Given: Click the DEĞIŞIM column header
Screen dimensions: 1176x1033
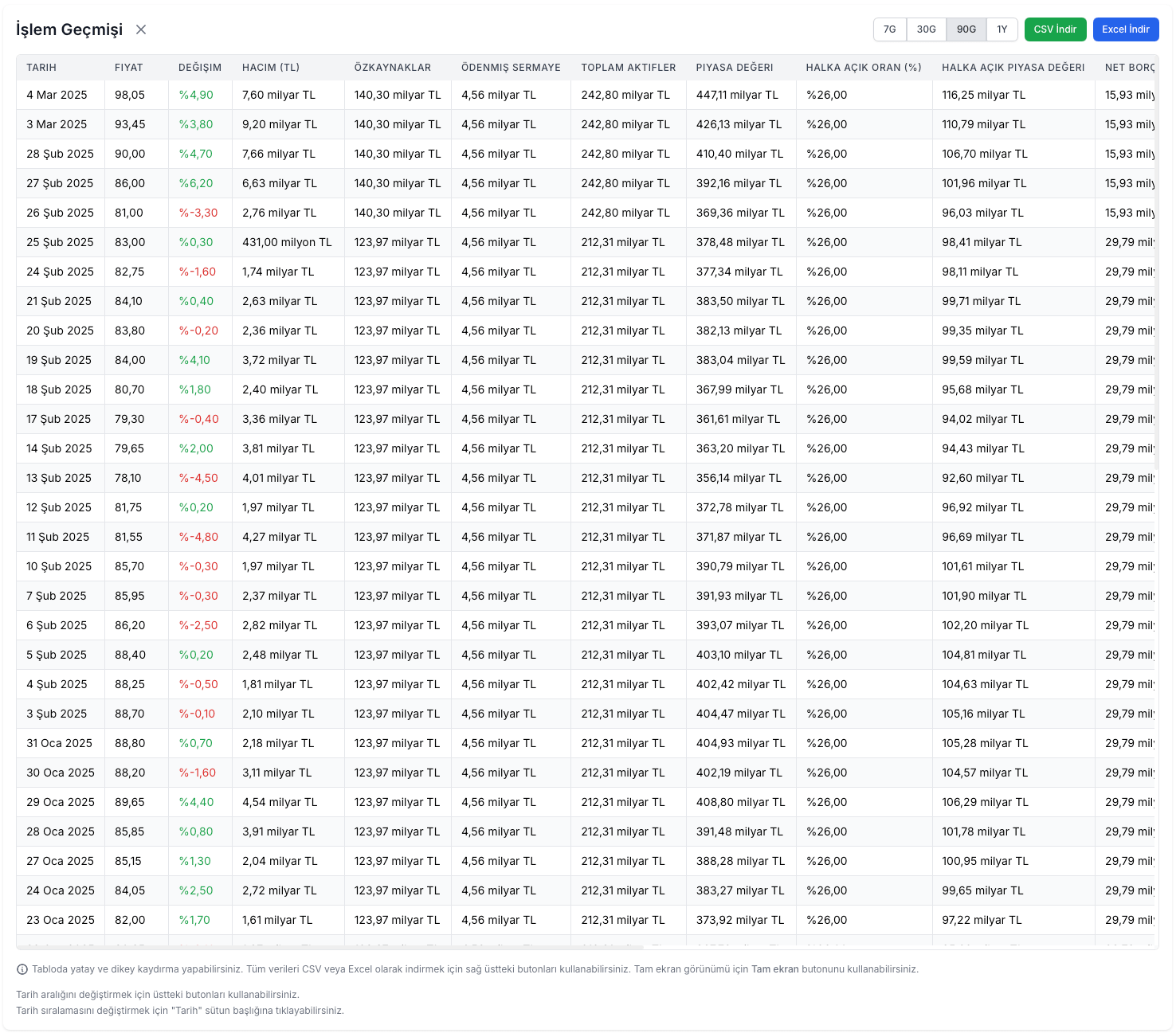Looking at the screenshot, I should click(x=200, y=68).
